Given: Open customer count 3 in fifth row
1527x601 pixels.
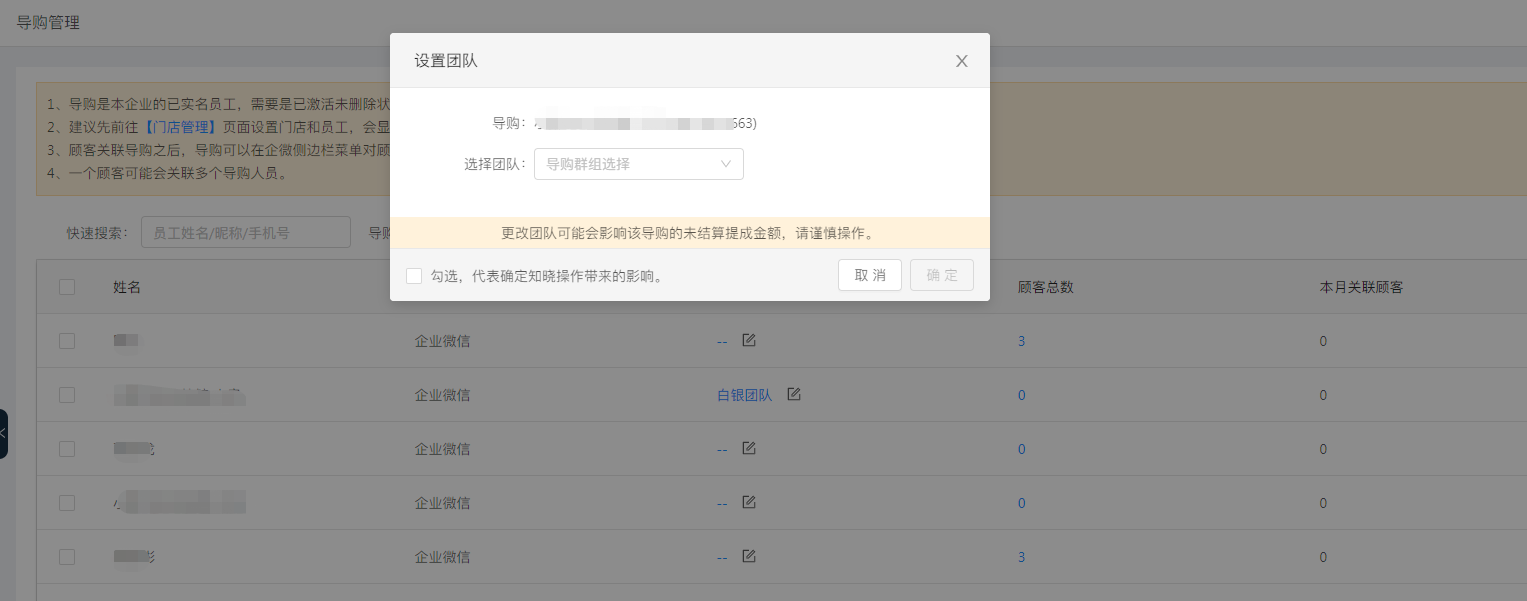Looking at the screenshot, I should (x=1021, y=557).
